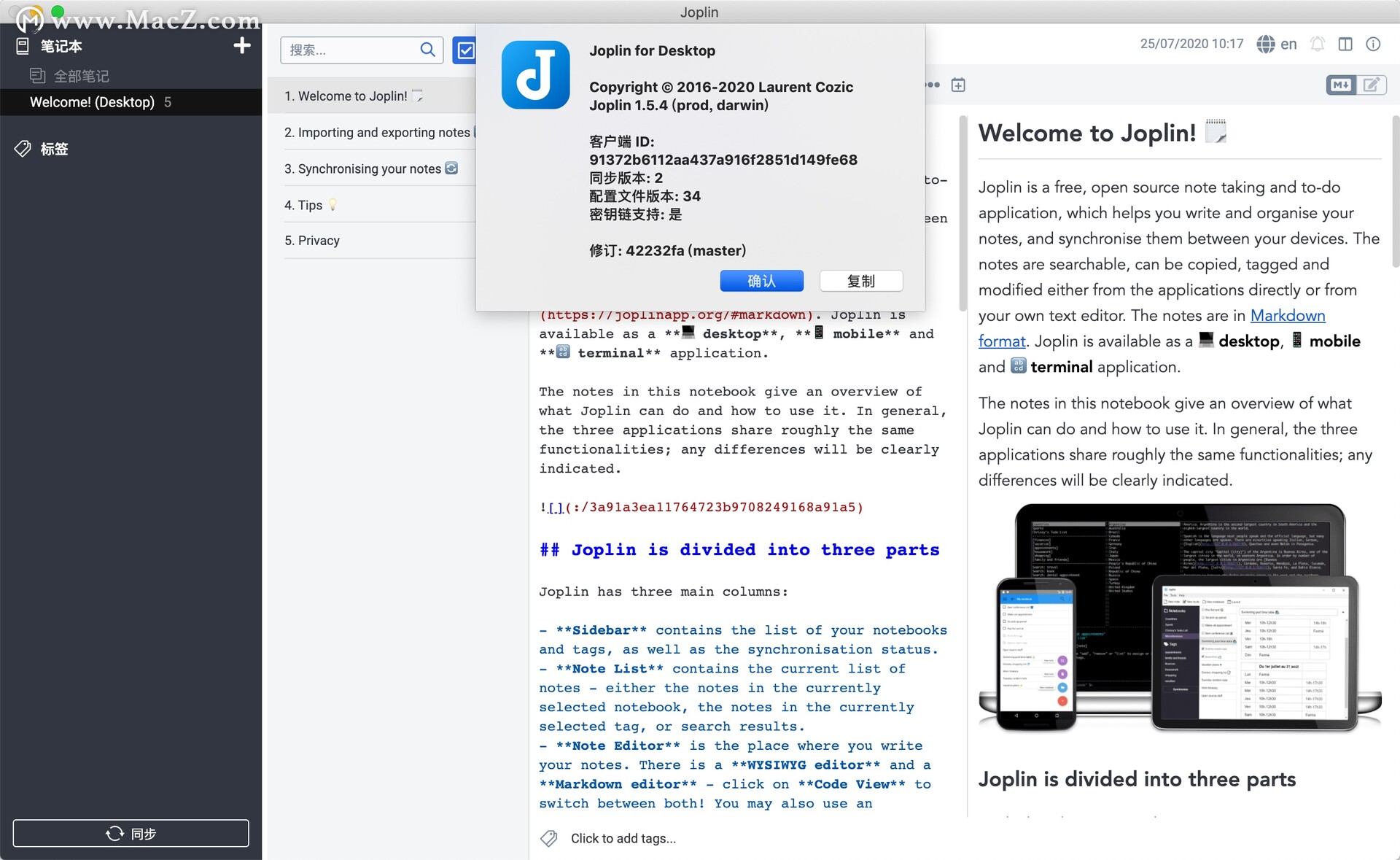Click the Joplin 1.5.4 (prod, darwin) text
The width and height of the screenshot is (1400, 860).
679,105
